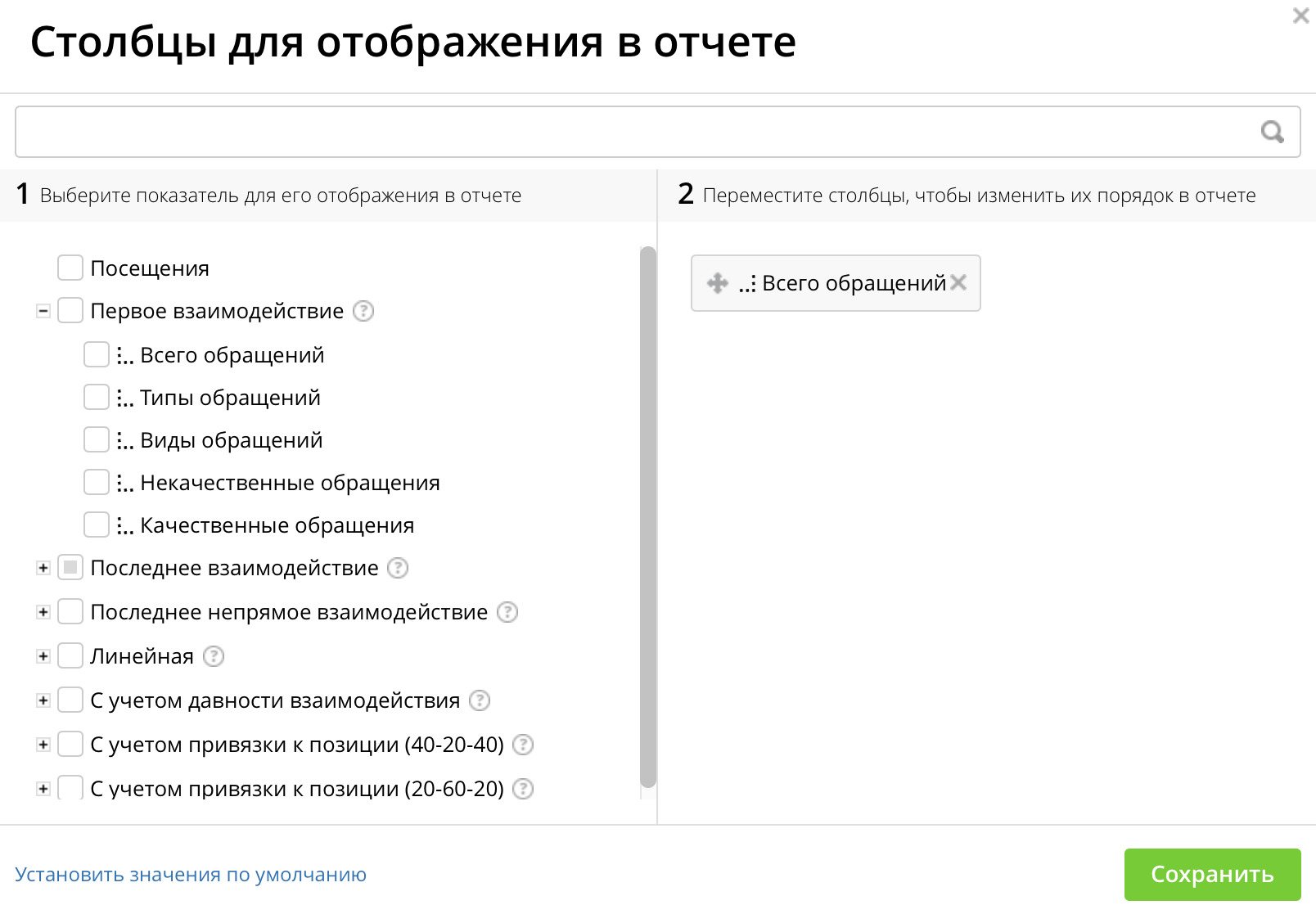Click the Линейная label
This screenshot has width=1316, height=923.
(142, 656)
